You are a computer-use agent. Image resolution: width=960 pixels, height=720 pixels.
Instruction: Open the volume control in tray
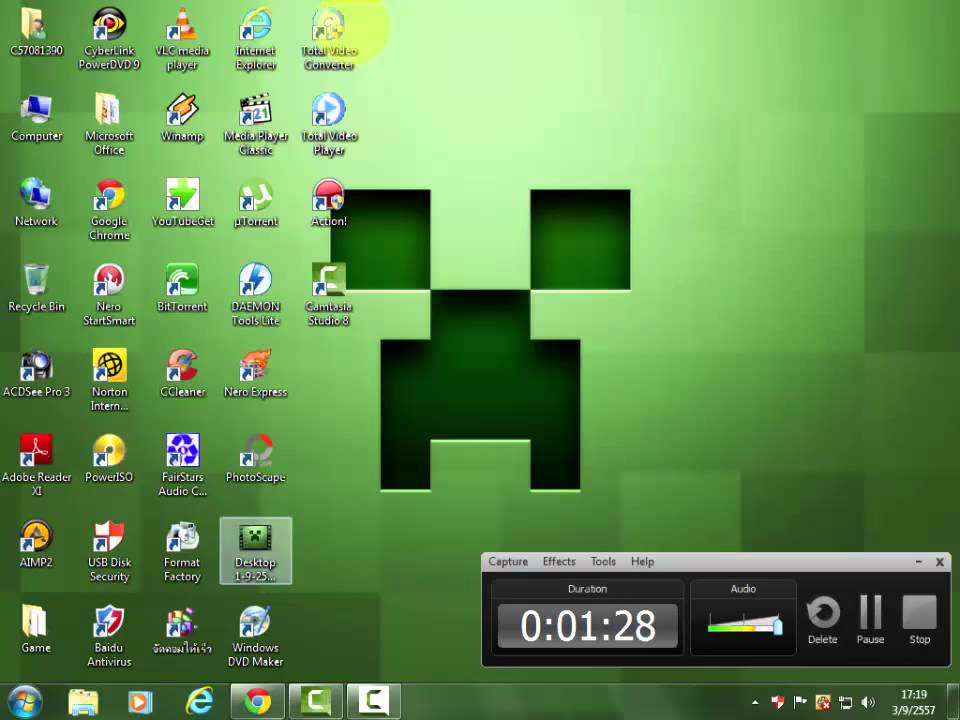click(x=868, y=702)
